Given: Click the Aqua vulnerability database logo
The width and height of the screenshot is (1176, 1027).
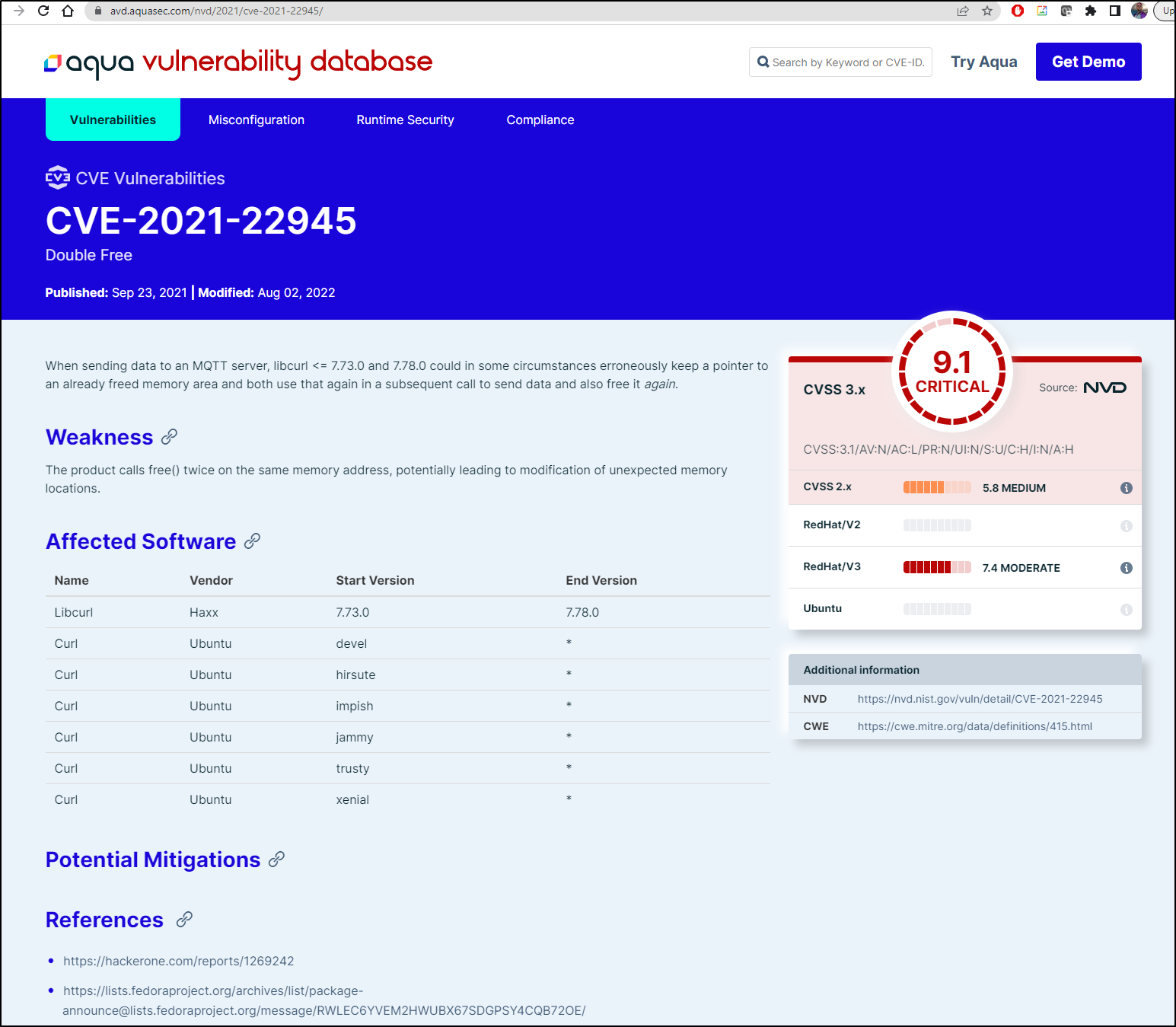Looking at the screenshot, I should click(x=237, y=62).
